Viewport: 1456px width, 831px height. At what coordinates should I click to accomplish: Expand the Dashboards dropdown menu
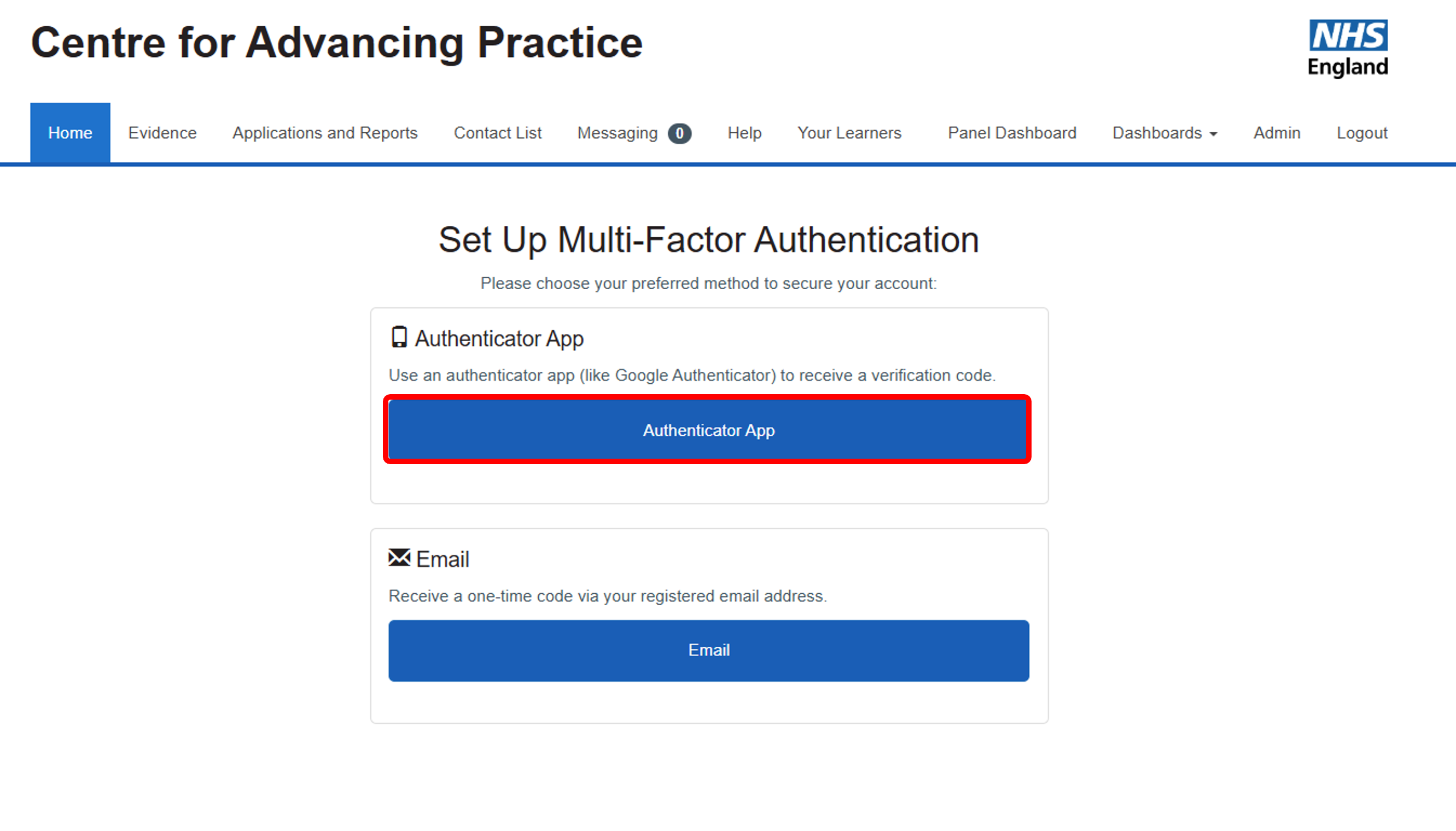coord(1164,133)
